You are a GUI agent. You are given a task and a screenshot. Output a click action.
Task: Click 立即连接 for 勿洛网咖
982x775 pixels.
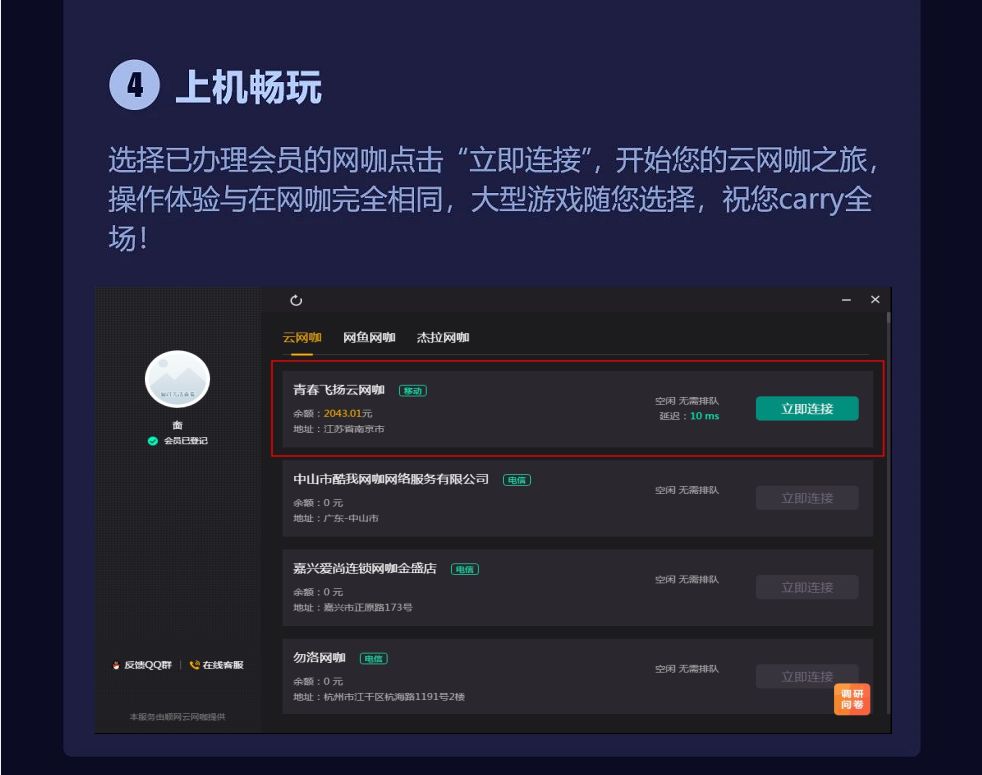807,677
